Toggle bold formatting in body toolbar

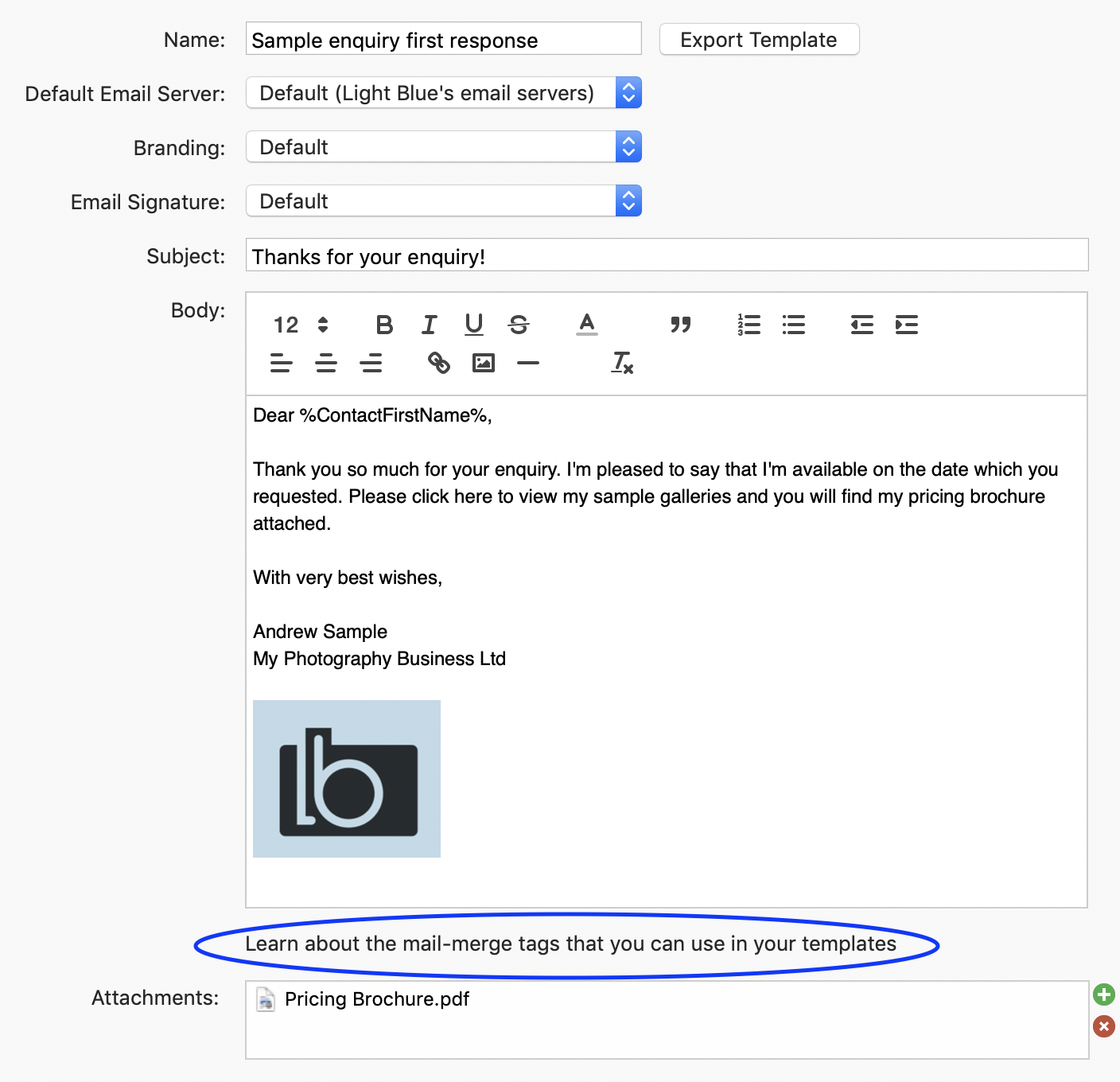(x=384, y=325)
